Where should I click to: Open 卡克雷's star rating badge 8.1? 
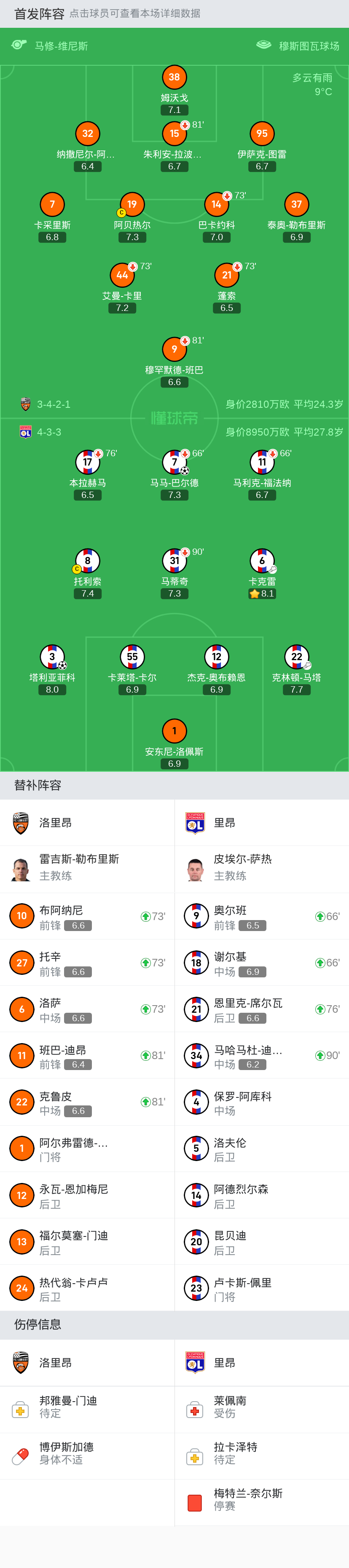pos(263,594)
